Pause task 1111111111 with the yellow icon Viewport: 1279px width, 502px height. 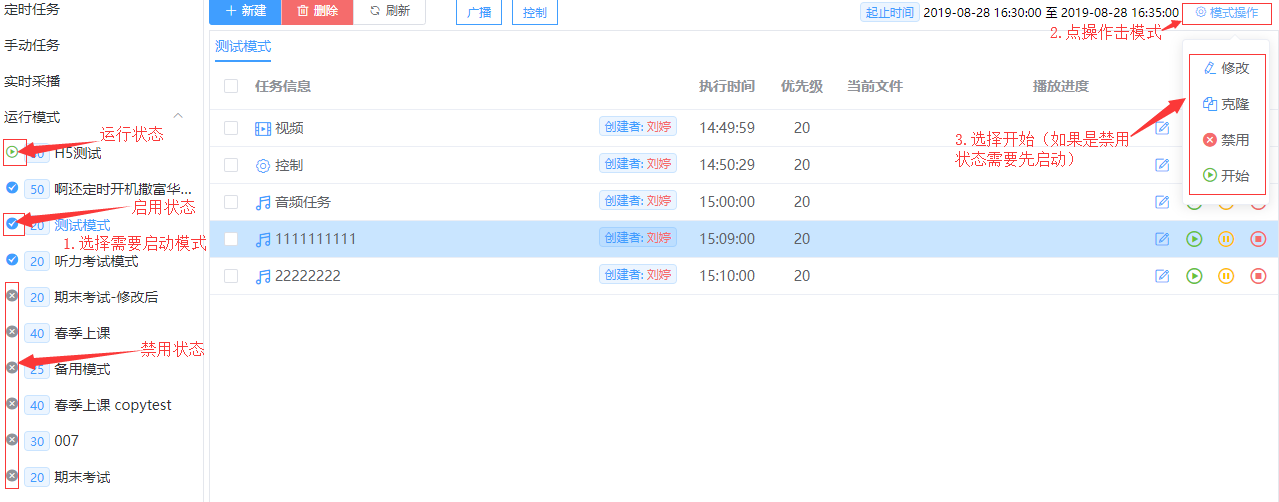click(x=1226, y=239)
